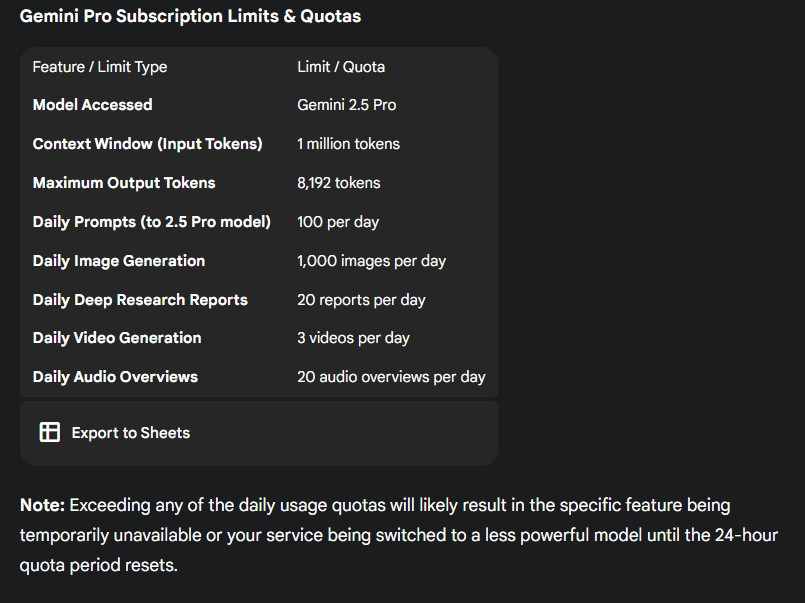Click the bold Note: text below table
Screen dimensions: 805x603
(42, 506)
